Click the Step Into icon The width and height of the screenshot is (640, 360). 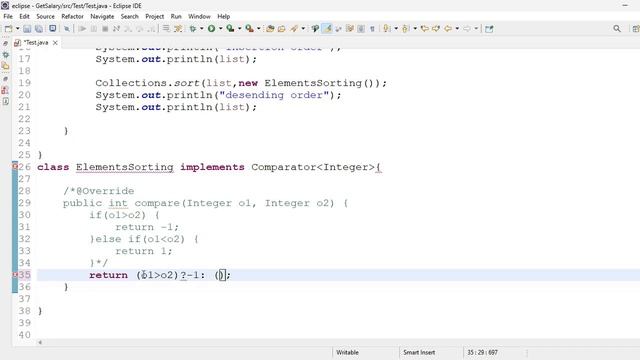(x=128, y=29)
